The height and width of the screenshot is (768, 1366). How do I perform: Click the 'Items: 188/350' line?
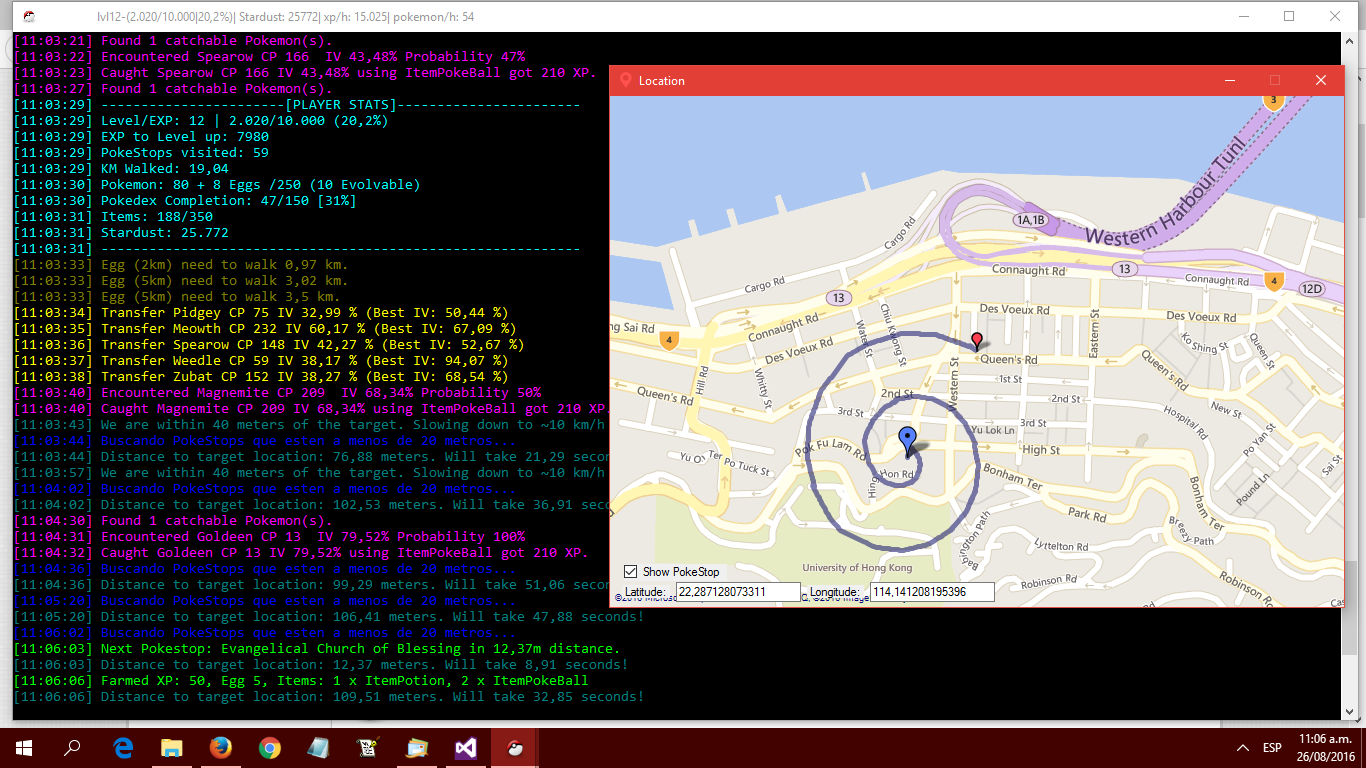click(114, 217)
